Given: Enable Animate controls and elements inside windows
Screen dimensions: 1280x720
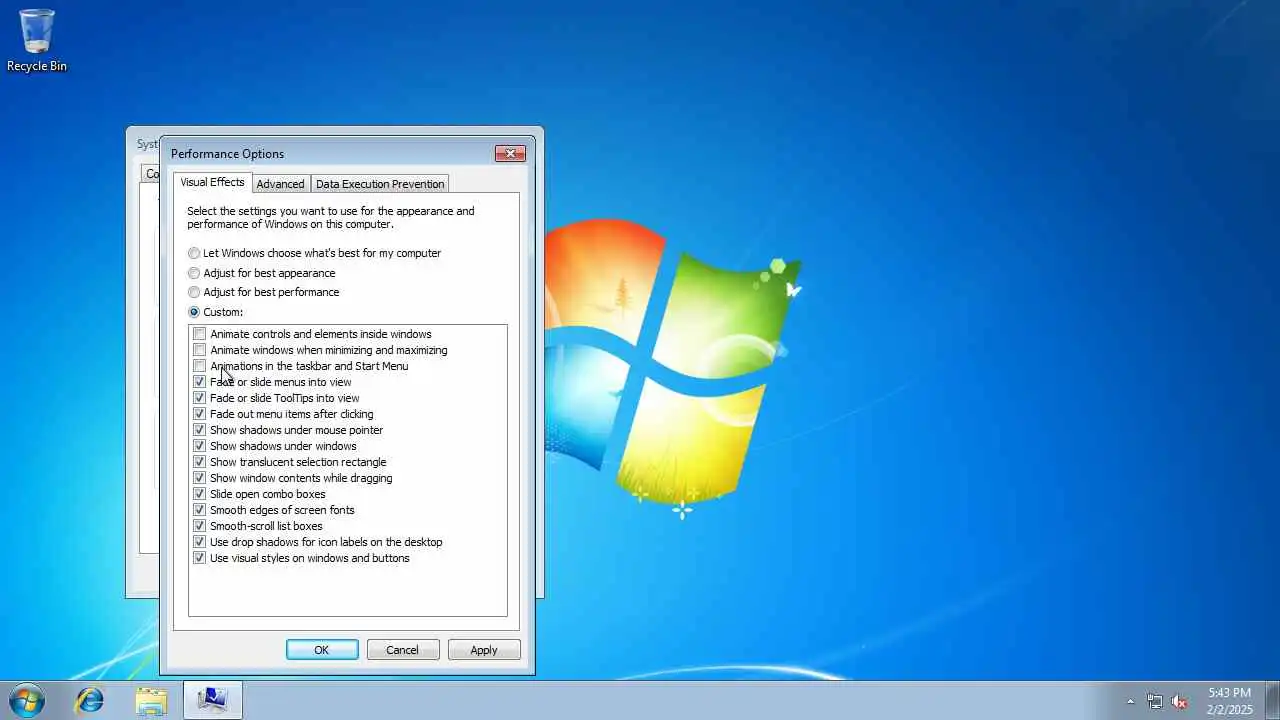Looking at the screenshot, I should tap(199, 334).
